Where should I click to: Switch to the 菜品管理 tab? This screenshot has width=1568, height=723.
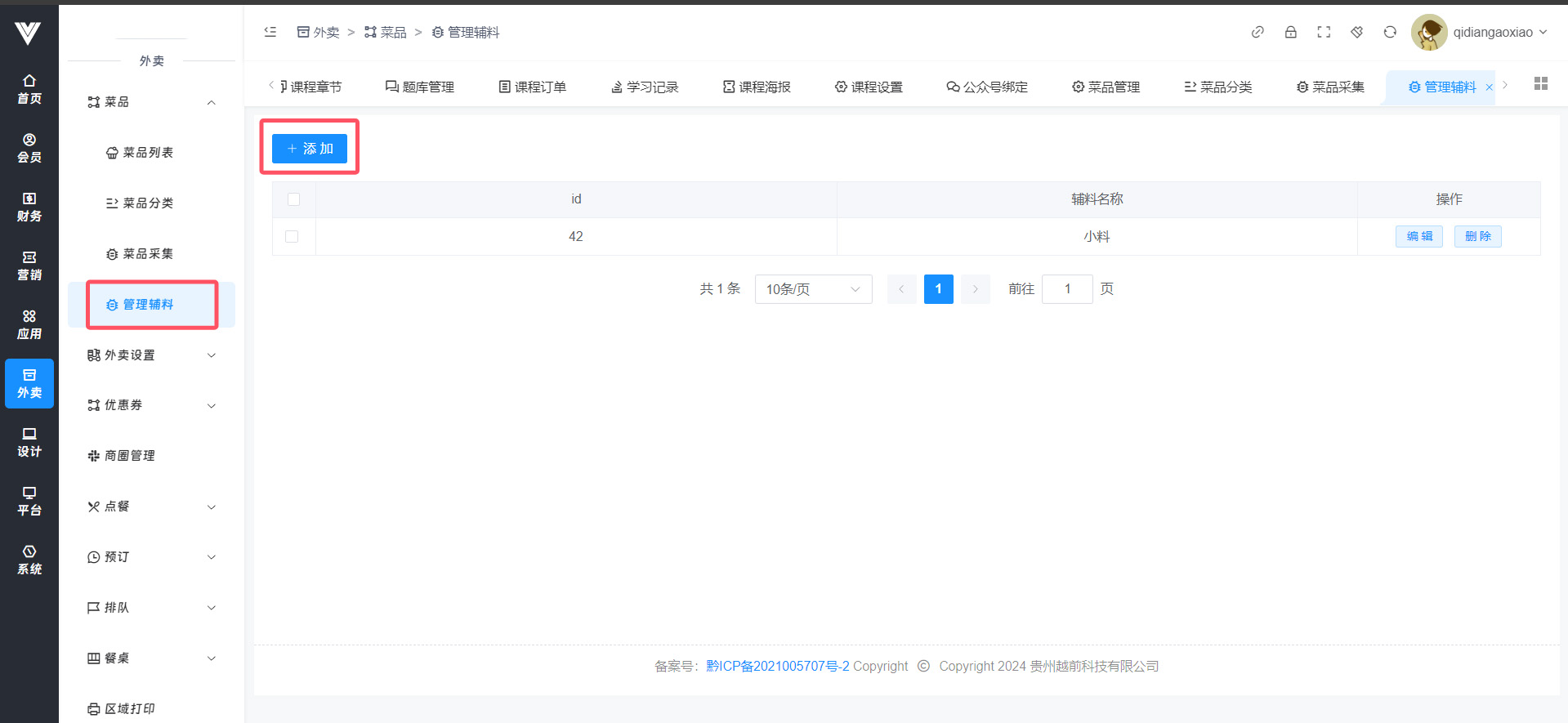(1106, 87)
